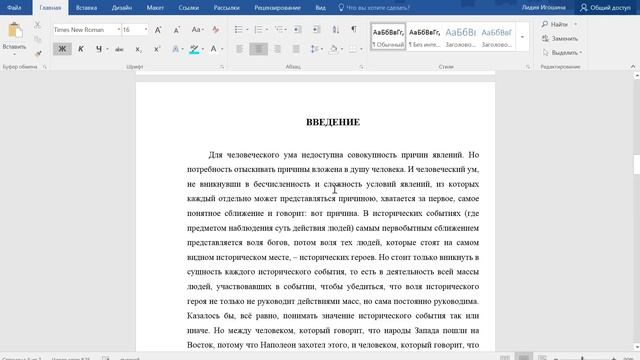Align text to the right

click(x=277, y=49)
